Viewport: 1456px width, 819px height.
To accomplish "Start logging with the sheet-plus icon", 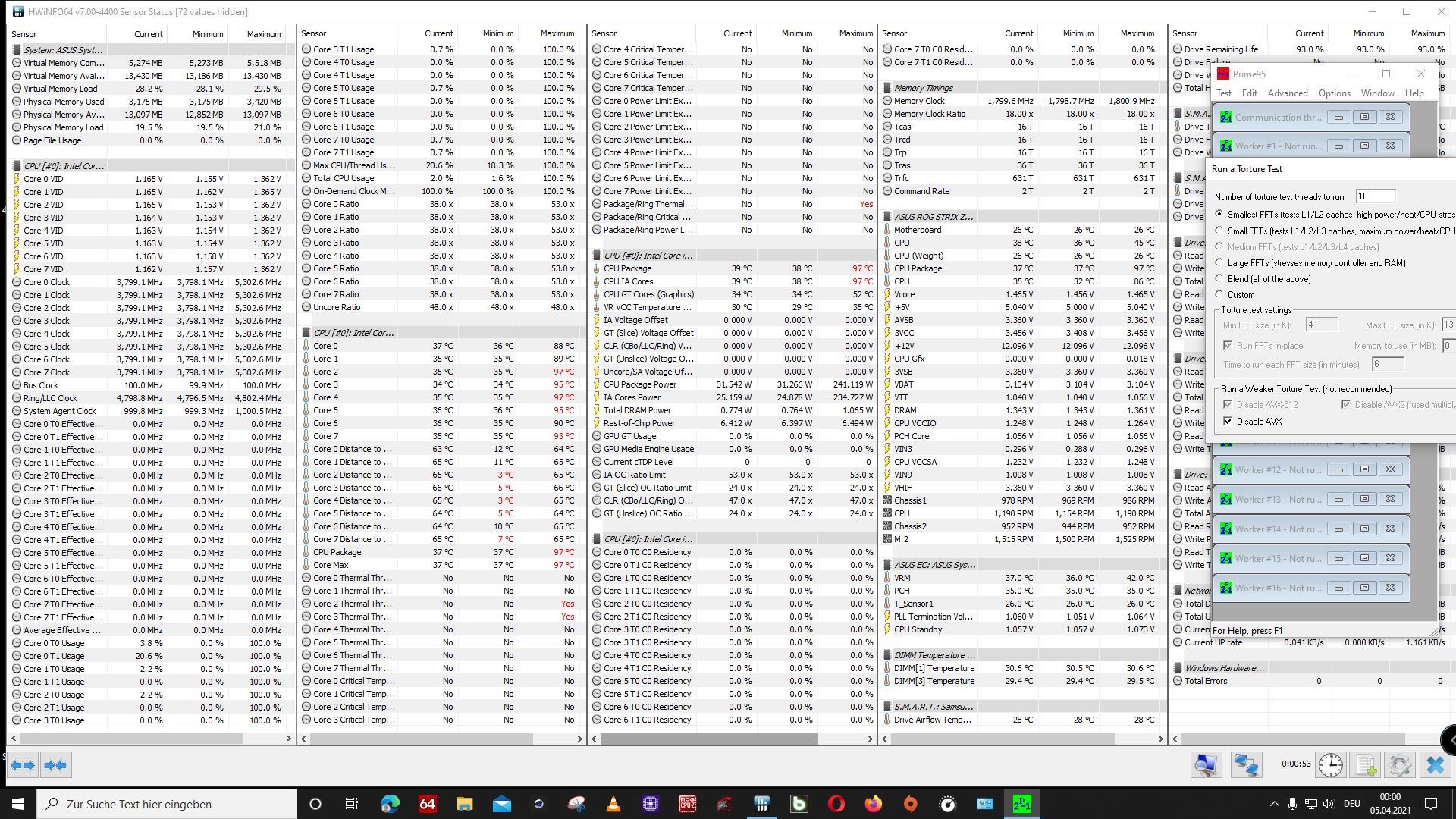I will [x=1366, y=764].
